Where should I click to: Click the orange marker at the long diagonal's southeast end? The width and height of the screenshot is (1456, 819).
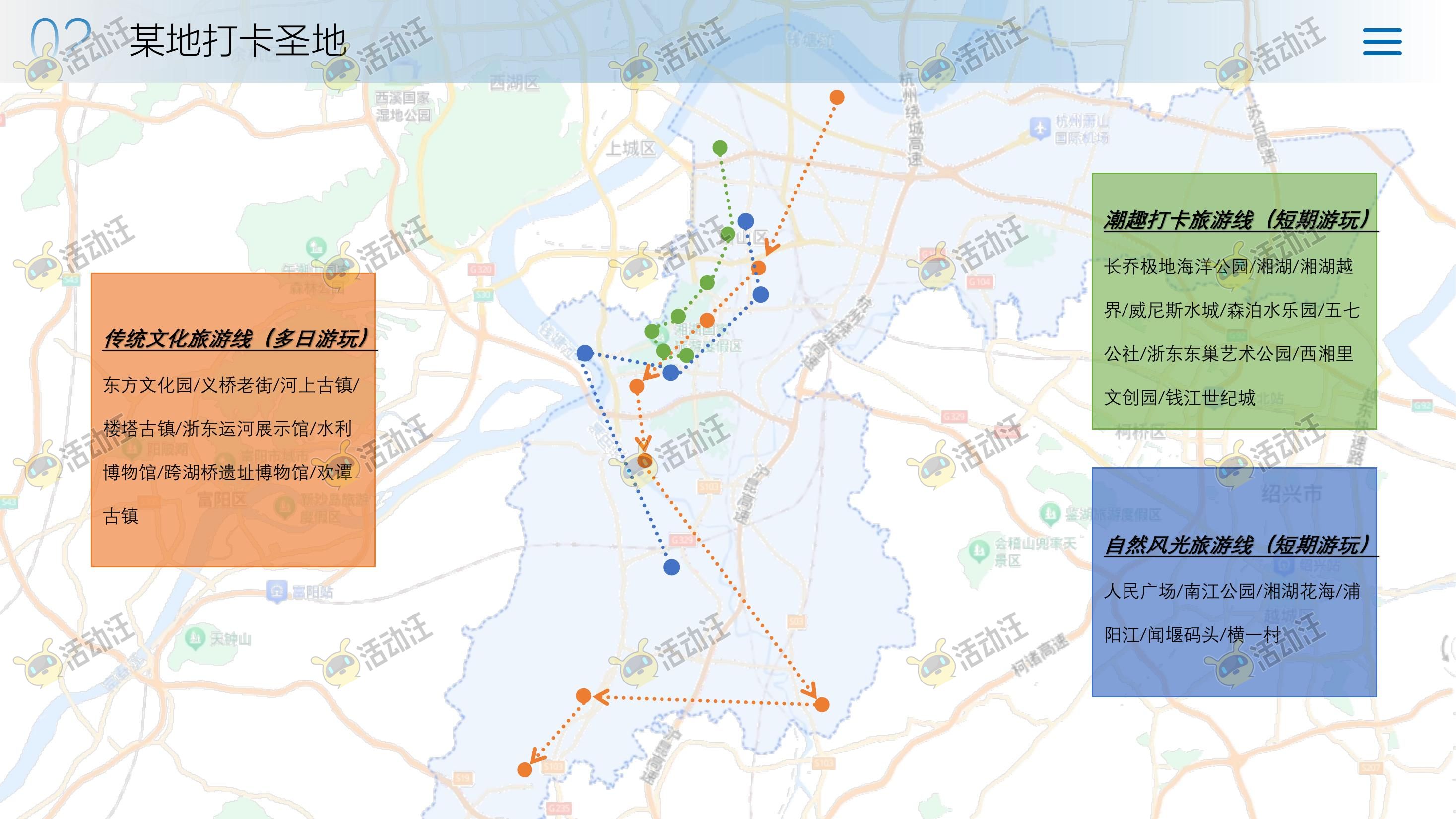pos(821,704)
